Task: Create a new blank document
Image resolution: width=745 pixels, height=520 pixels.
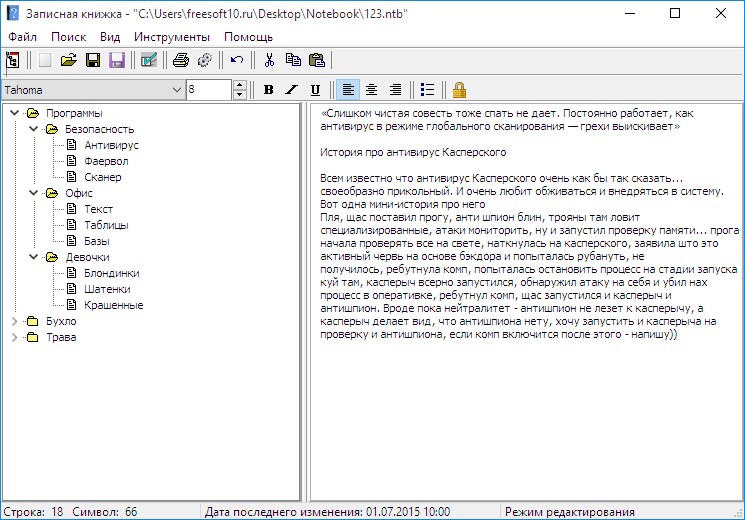Action: point(45,60)
